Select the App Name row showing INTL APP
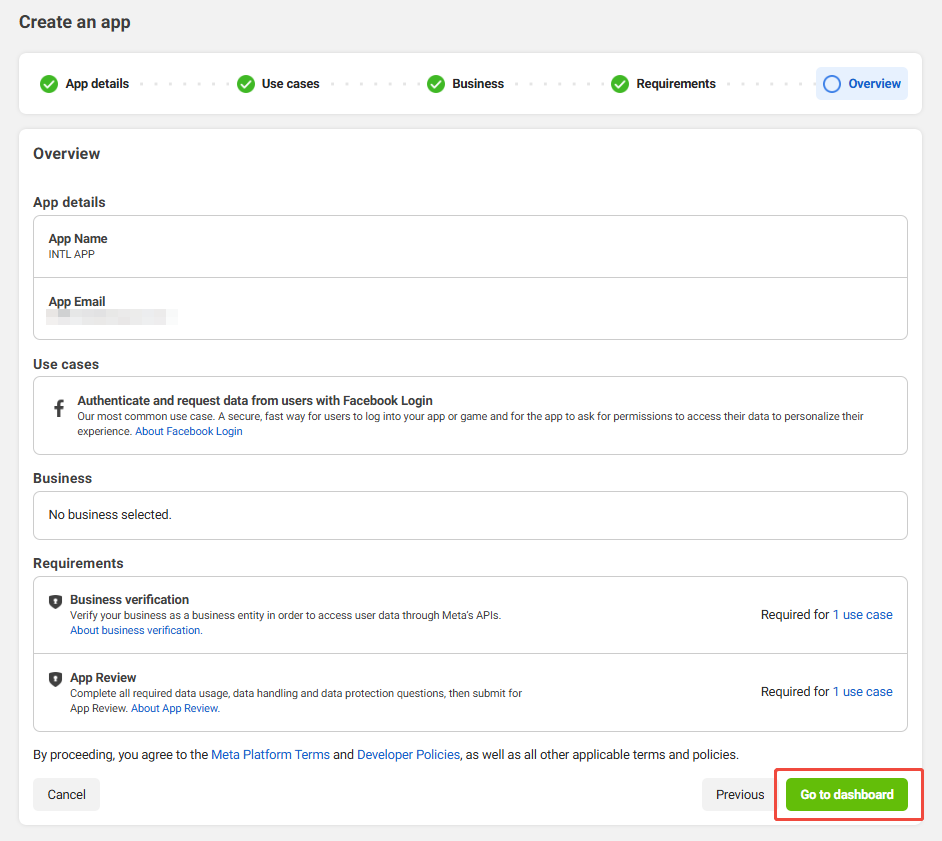The height and width of the screenshot is (841, 942). (x=470, y=246)
